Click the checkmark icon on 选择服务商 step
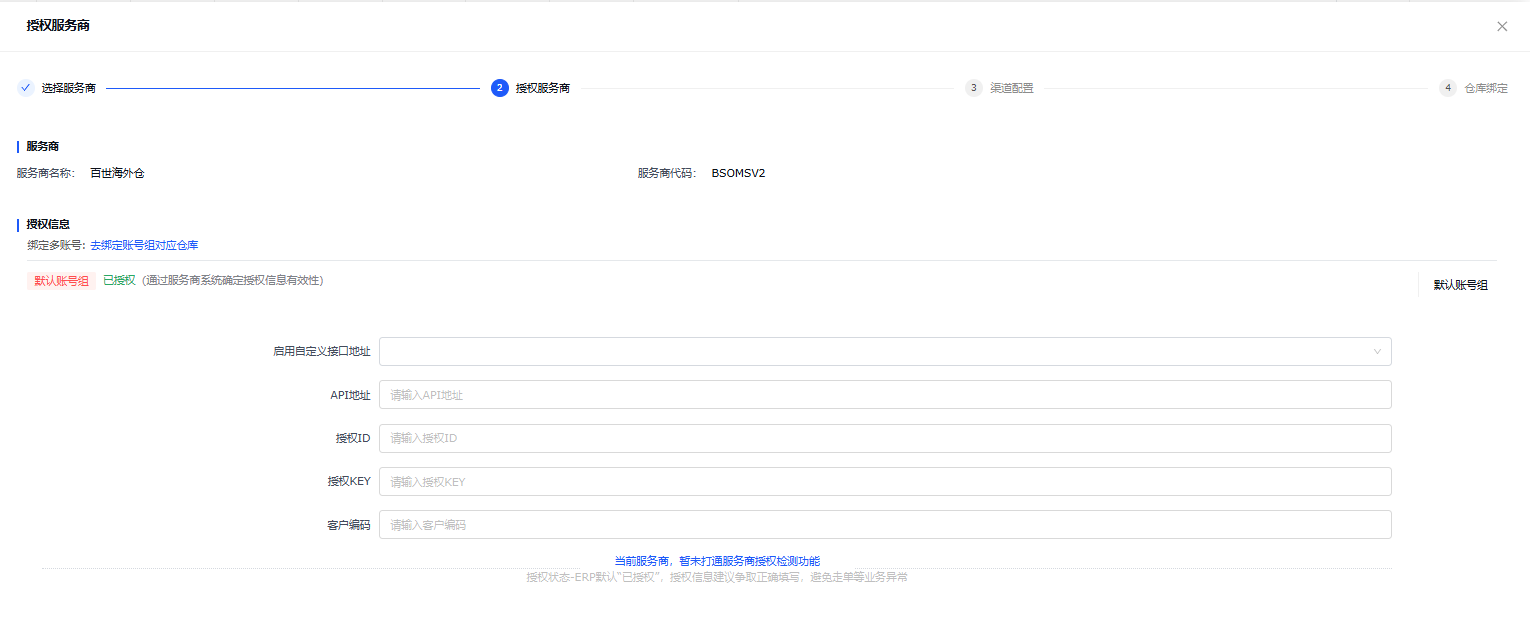This screenshot has height=639, width=1530. [25, 88]
